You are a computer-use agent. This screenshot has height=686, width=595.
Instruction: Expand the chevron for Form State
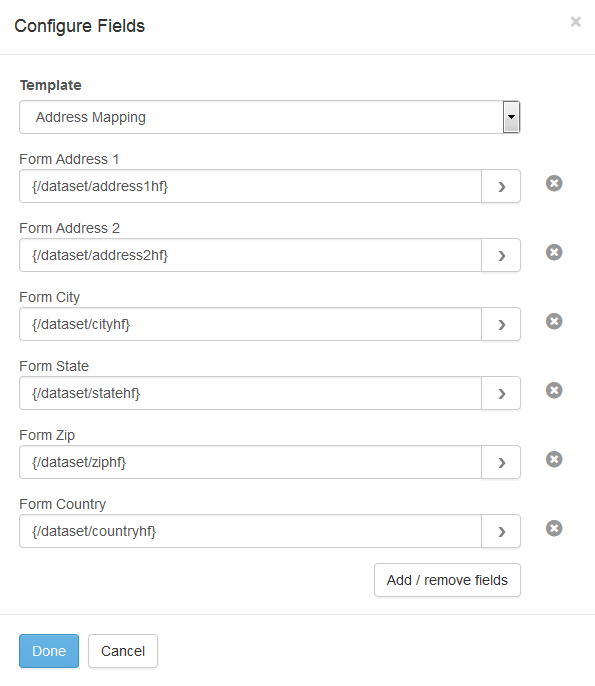[x=501, y=393]
